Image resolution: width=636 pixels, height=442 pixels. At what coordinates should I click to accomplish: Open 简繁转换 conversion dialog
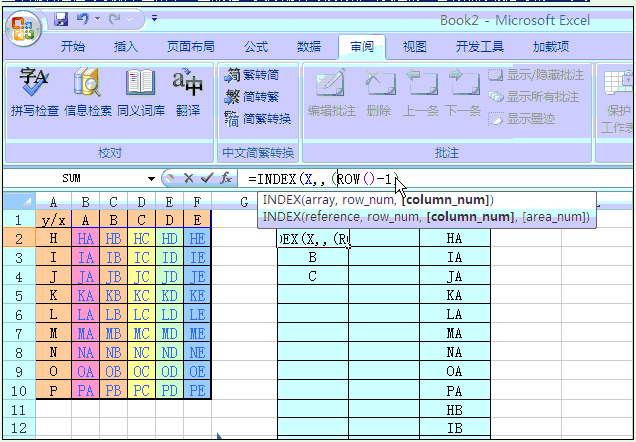258,119
